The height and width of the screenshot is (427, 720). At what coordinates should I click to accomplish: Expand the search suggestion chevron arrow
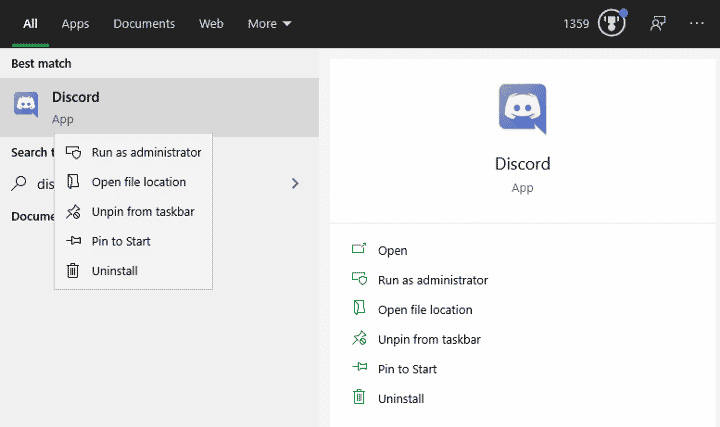(x=295, y=183)
